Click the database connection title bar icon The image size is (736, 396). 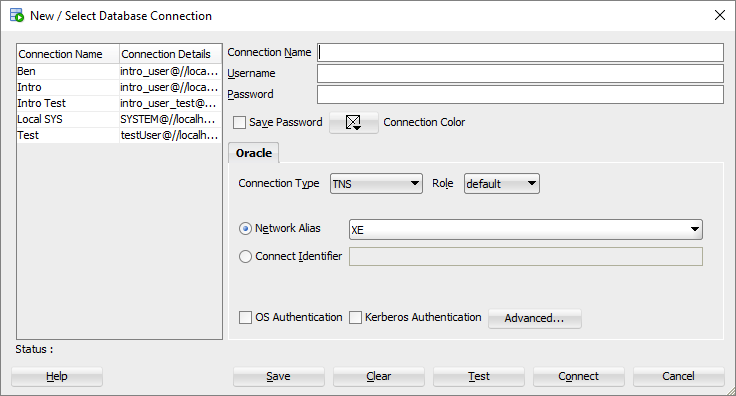point(17,15)
